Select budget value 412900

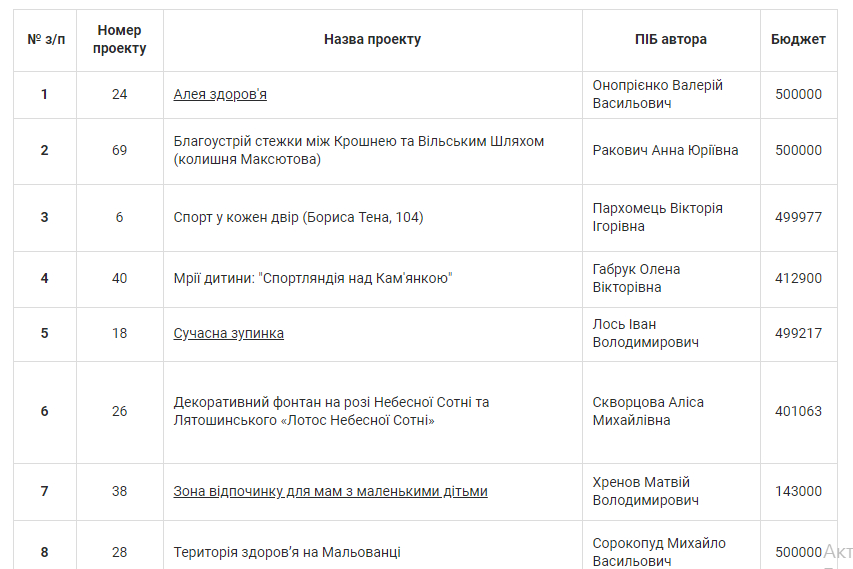[798, 278]
